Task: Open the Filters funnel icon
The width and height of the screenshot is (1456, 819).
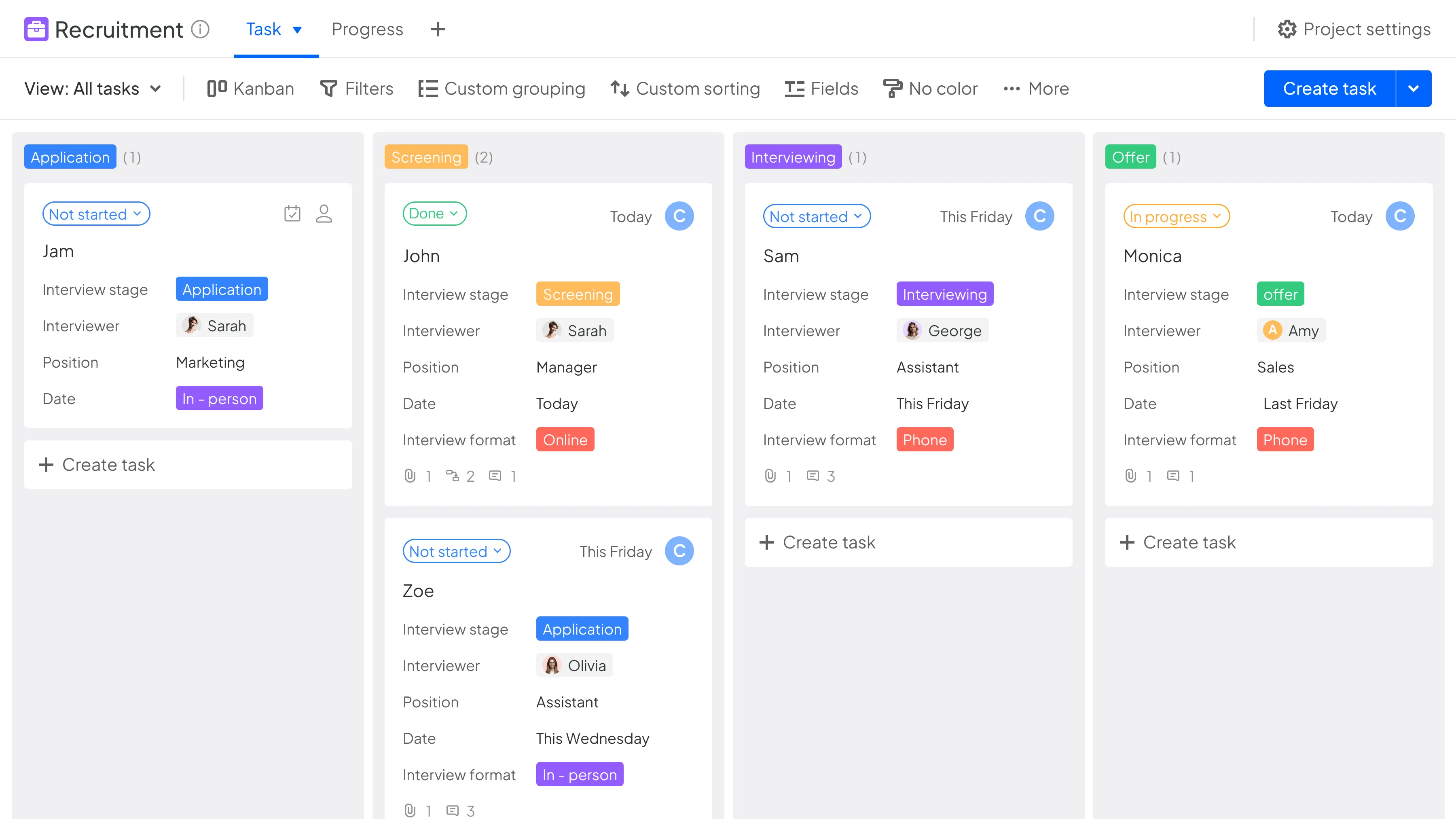Action: coord(329,89)
